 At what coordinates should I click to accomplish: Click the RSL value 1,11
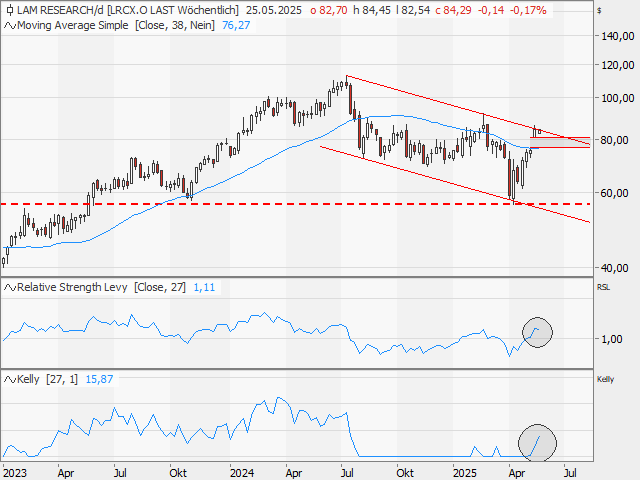click(x=204, y=287)
